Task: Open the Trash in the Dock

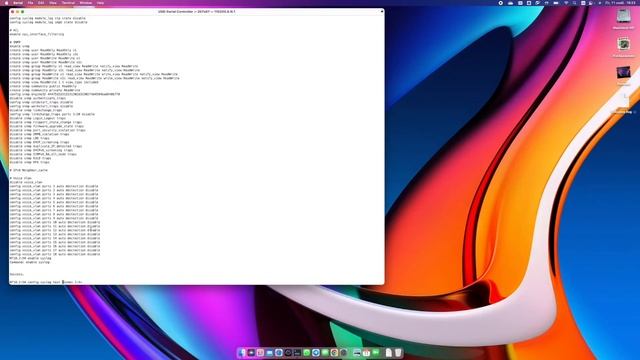Action: [x=398, y=353]
